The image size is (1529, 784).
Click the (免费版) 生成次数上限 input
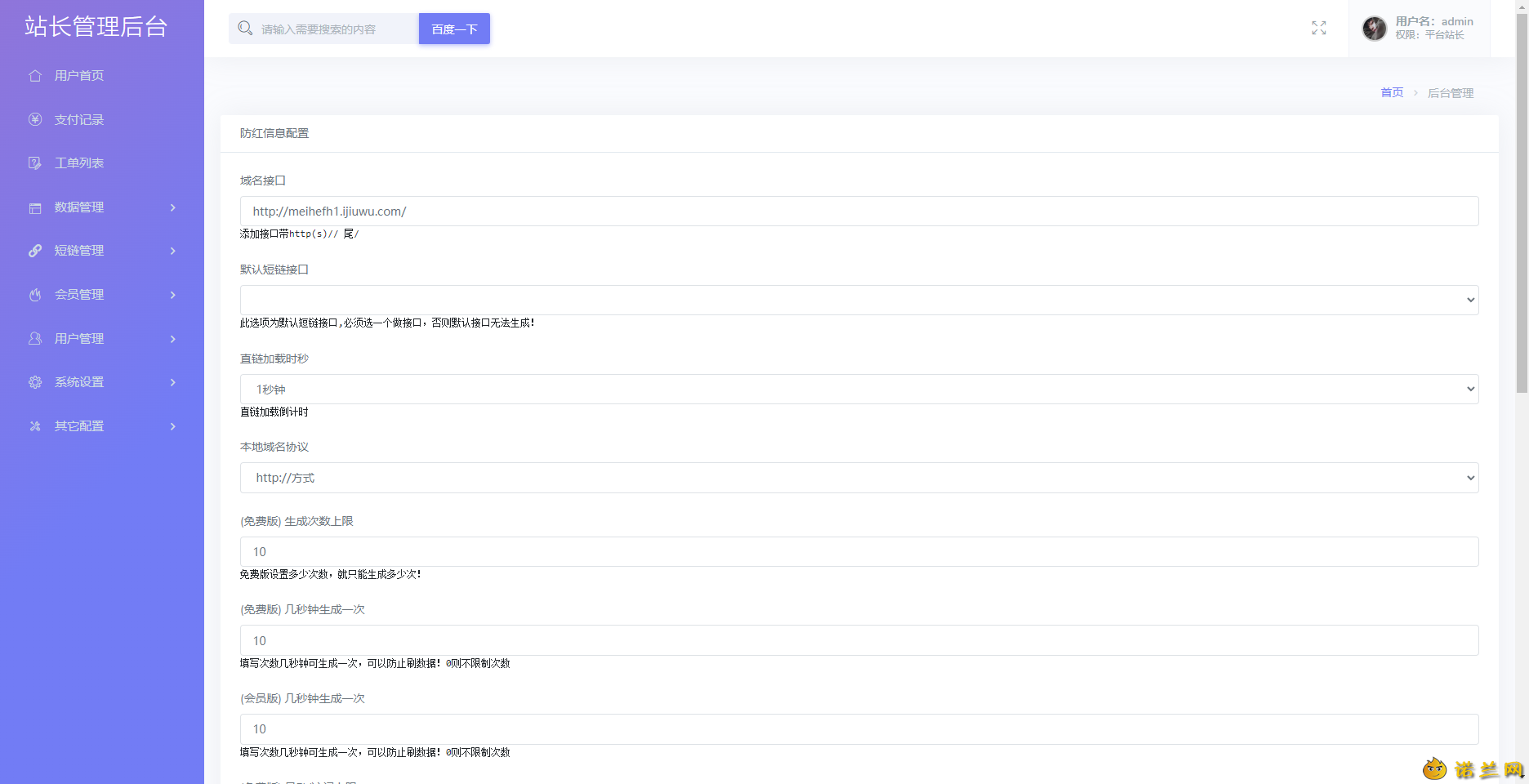(859, 551)
